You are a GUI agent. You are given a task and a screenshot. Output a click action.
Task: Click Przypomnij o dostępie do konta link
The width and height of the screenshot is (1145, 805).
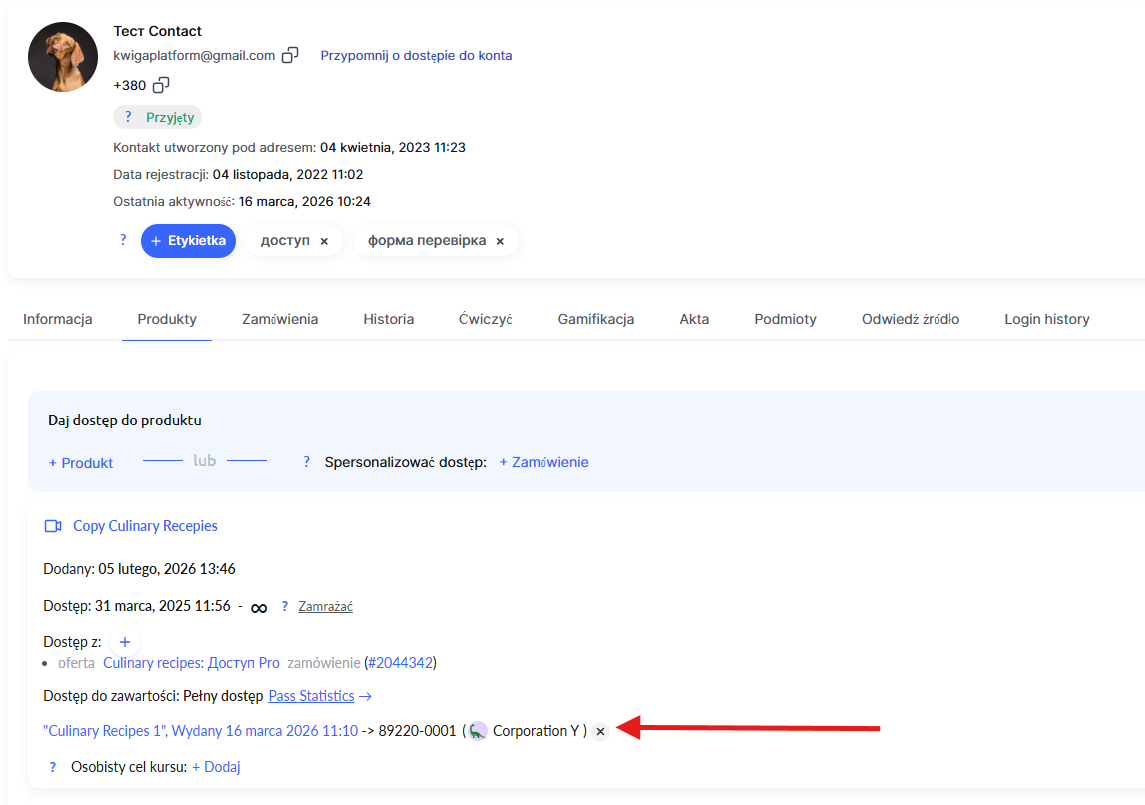(416, 56)
